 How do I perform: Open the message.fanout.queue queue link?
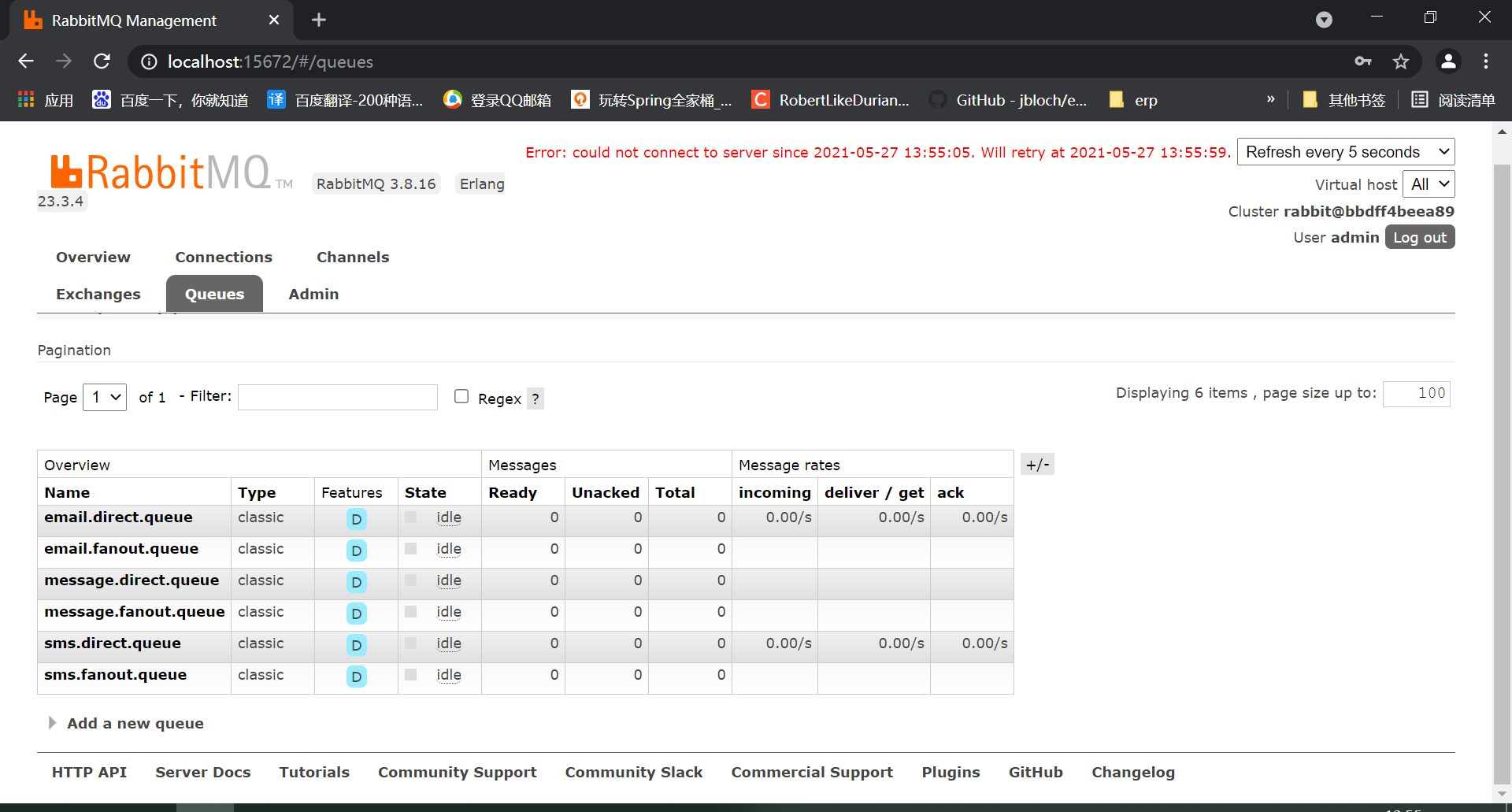coord(135,612)
